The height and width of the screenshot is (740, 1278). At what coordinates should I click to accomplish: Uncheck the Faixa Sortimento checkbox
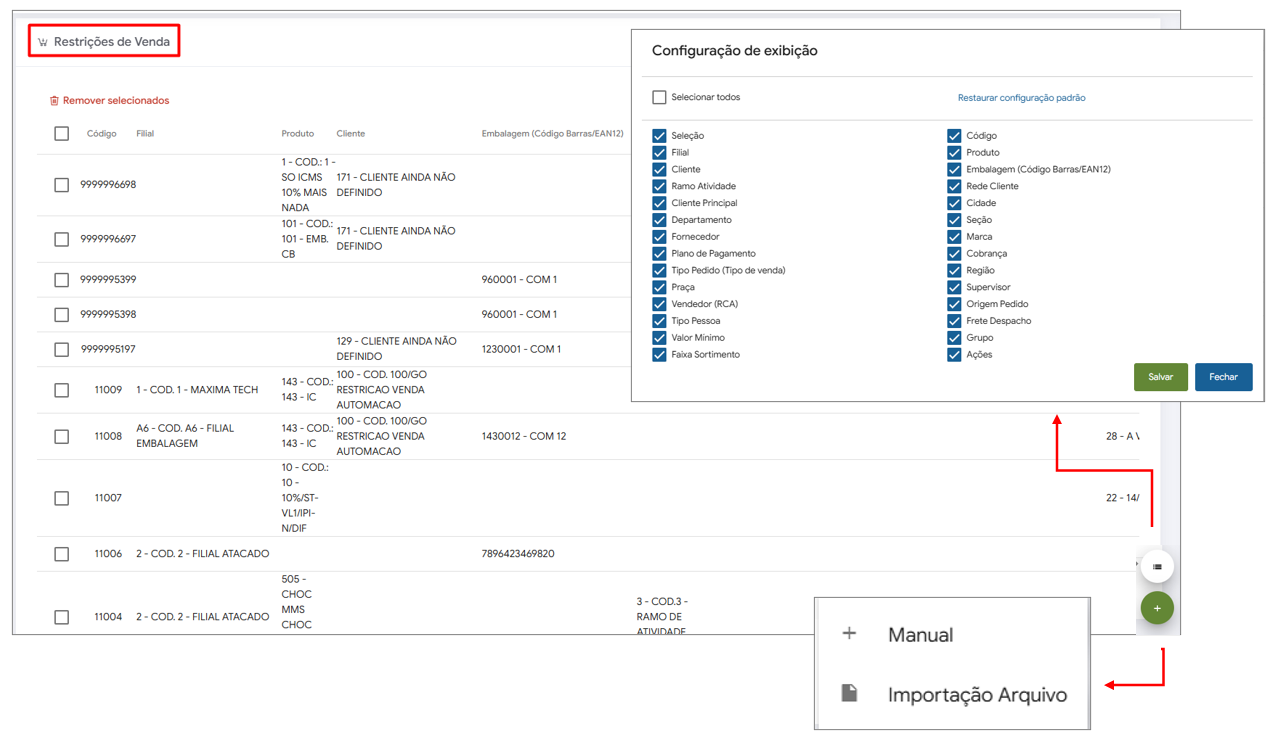point(659,355)
